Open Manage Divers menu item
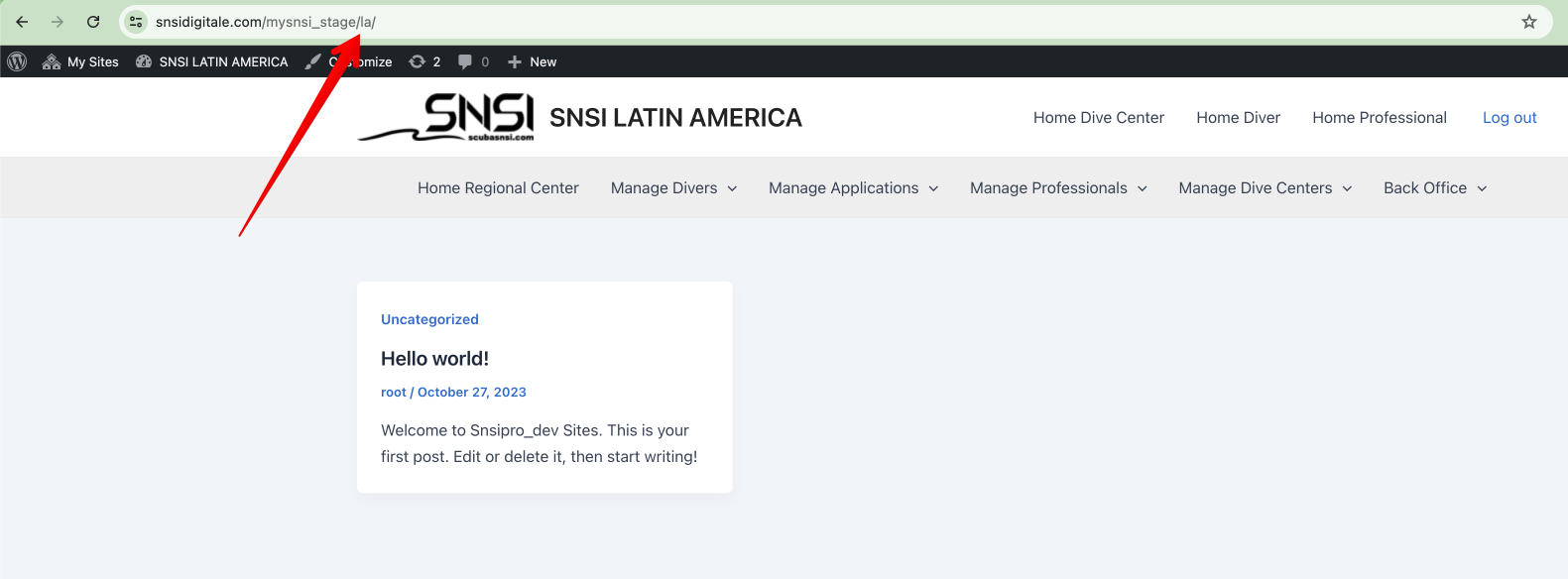The image size is (1568, 579). tap(663, 187)
